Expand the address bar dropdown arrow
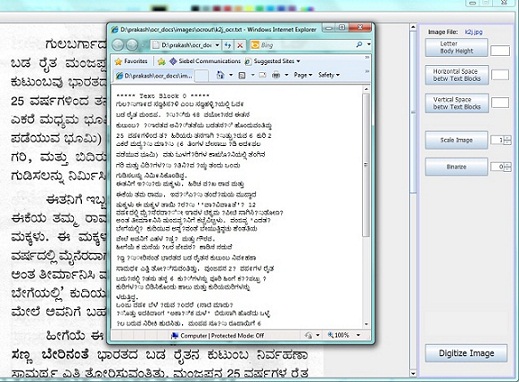This screenshot has height=382, width=519. click(x=217, y=45)
